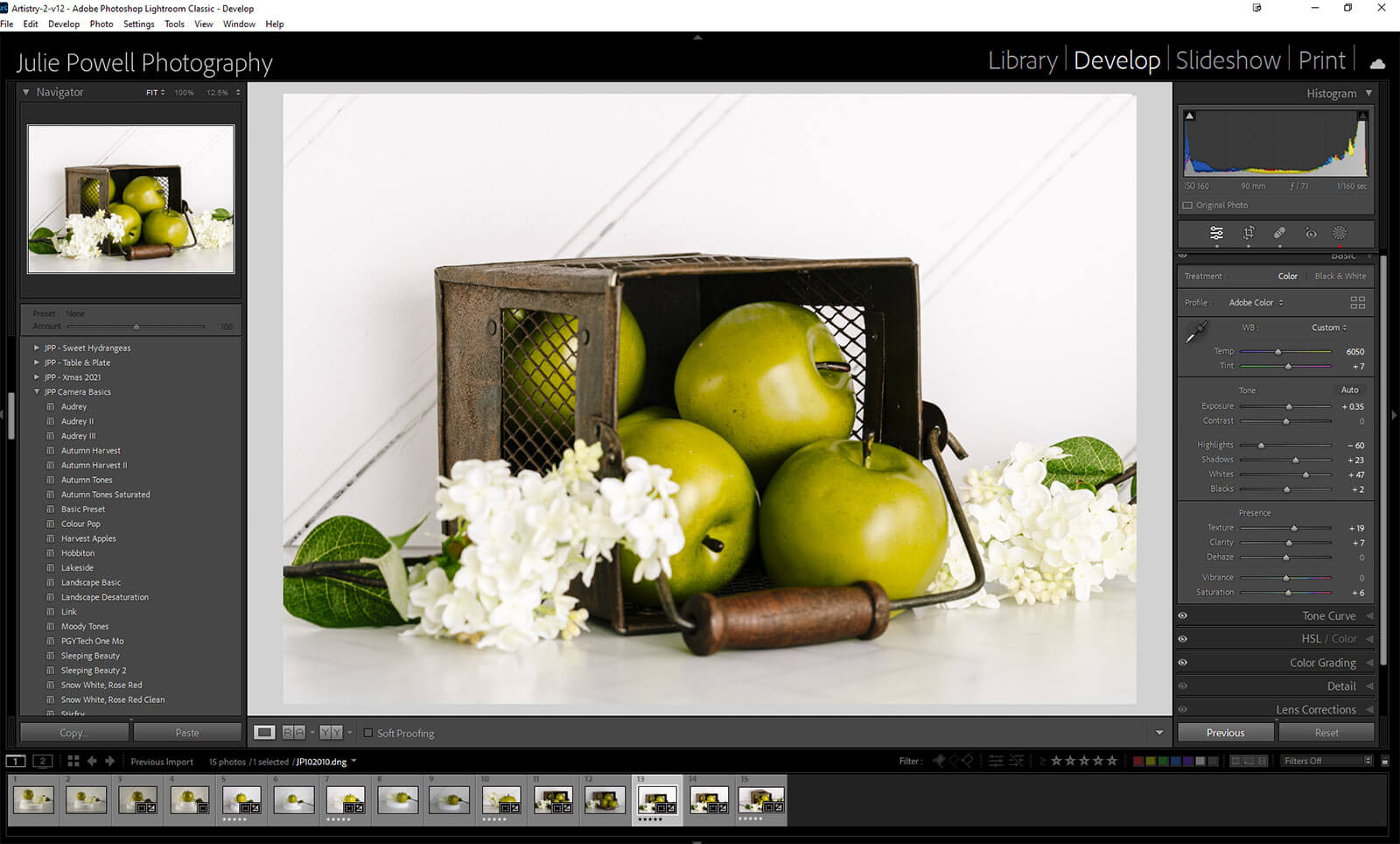Switch to Grid view in filmstrip bar

click(x=73, y=761)
